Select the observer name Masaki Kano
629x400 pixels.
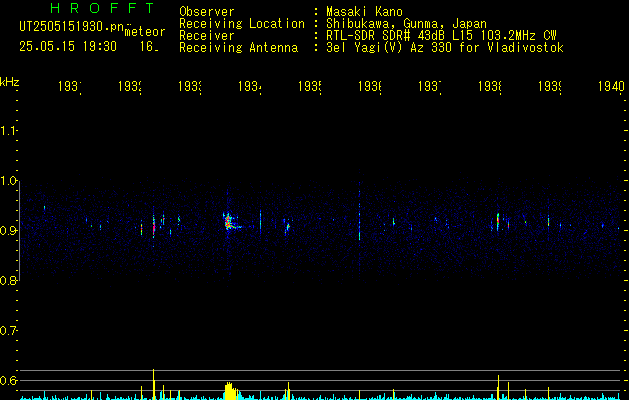point(364,12)
